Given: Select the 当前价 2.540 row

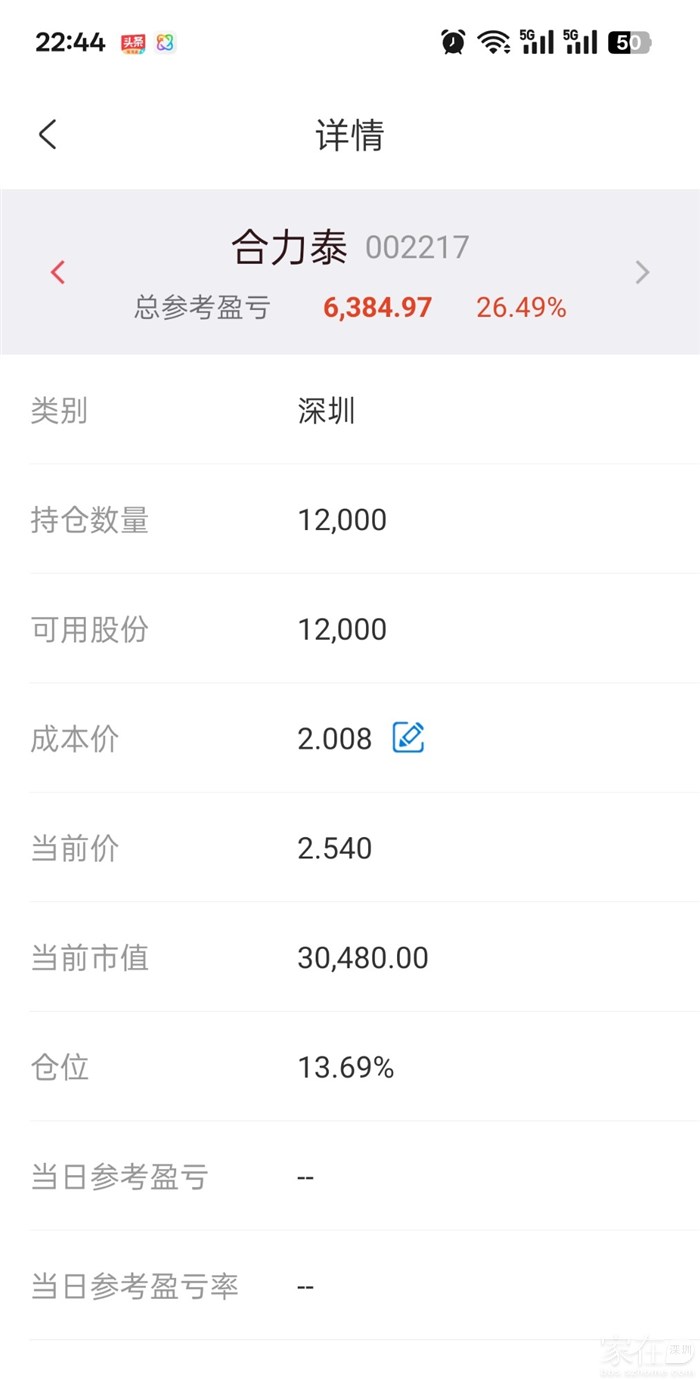Looking at the screenshot, I should click(350, 848).
